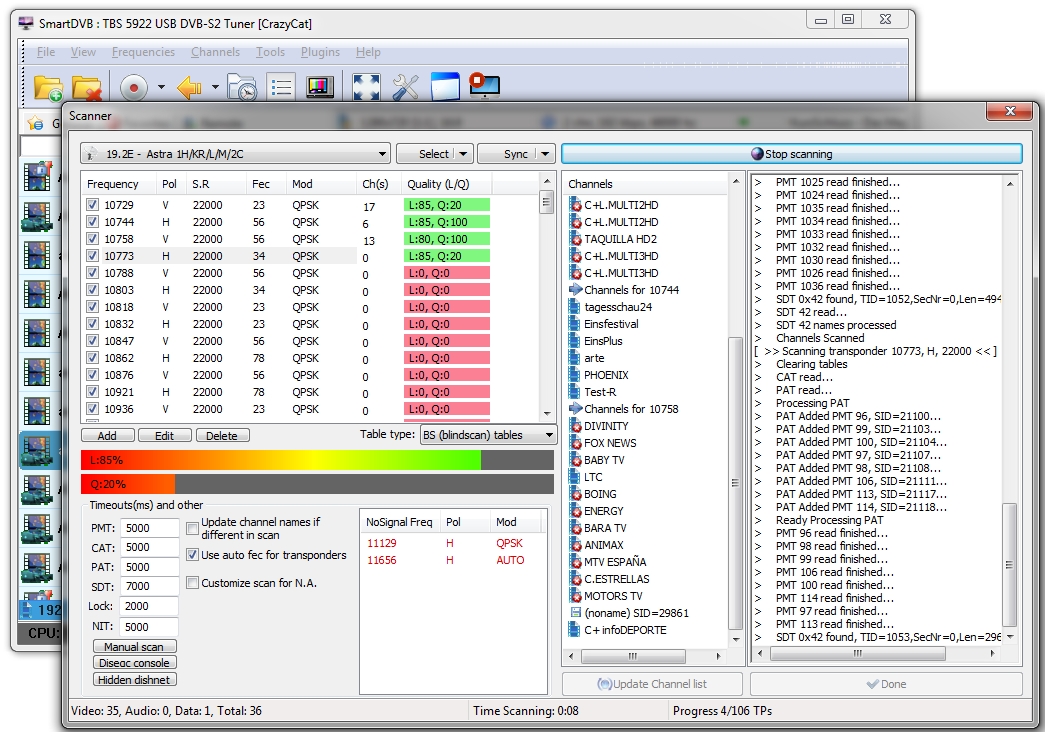
Task: Click the Stop scanning button
Action: pyautogui.click(x=791, y=154)
